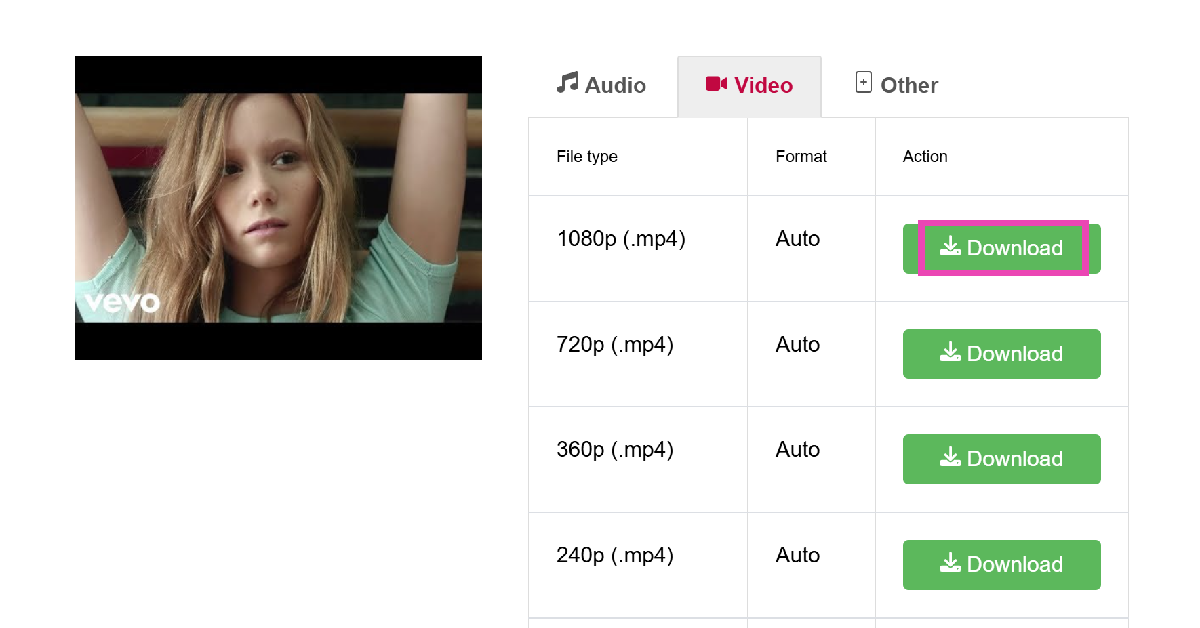Click the Format column header
The width and height of the screenshot is (1200, 628).
click(x=801, y=156)
